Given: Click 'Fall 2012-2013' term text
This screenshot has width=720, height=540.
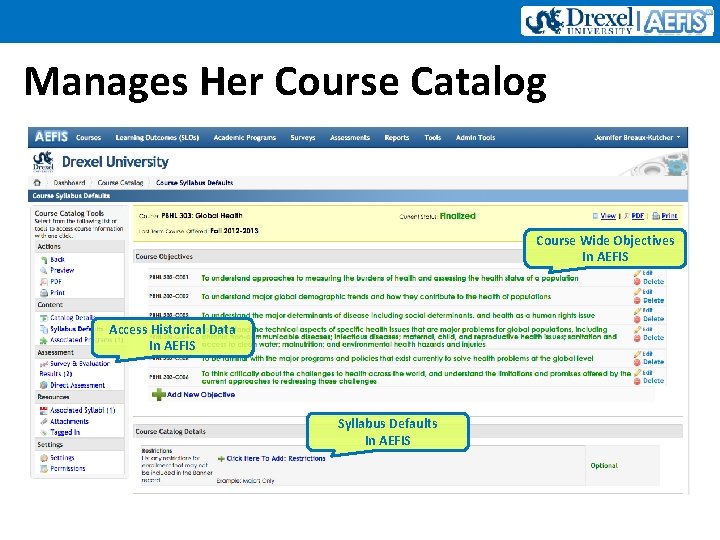Looking at the screenshot, I should (x=234, y=231).
